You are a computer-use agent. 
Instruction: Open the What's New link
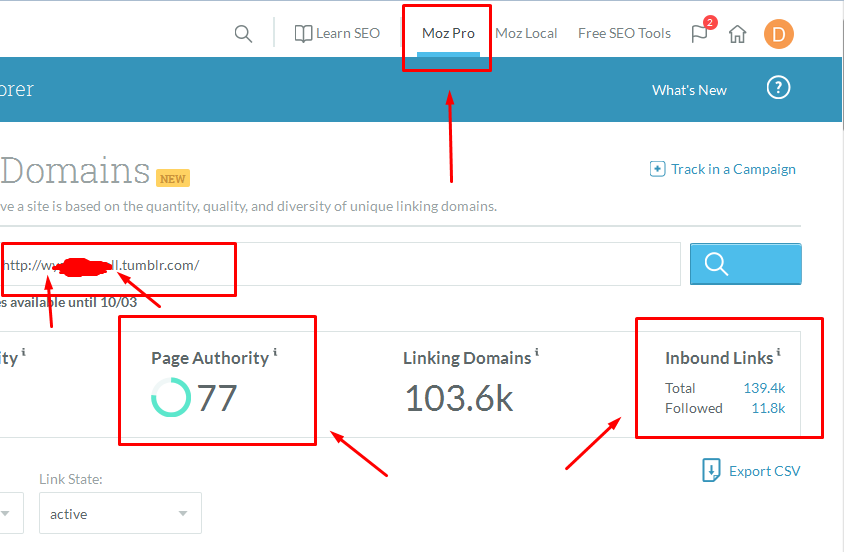690,90
